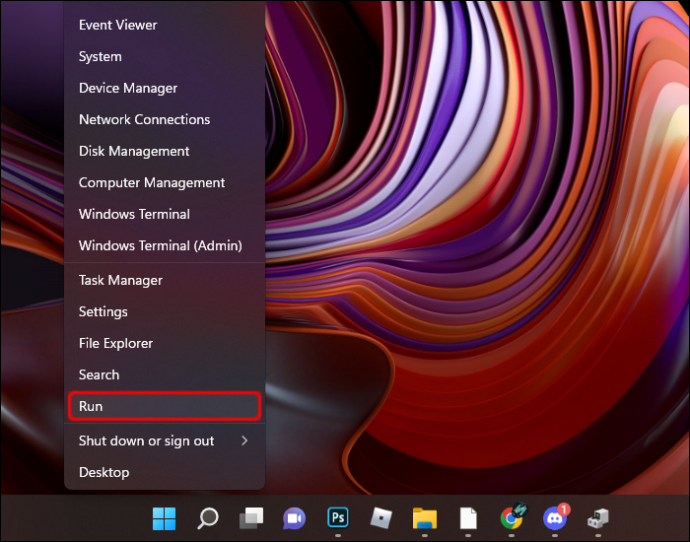Screen dimensions: 690x542
Task: Launch Windows Terminal from menu
Action: [165, 214]
